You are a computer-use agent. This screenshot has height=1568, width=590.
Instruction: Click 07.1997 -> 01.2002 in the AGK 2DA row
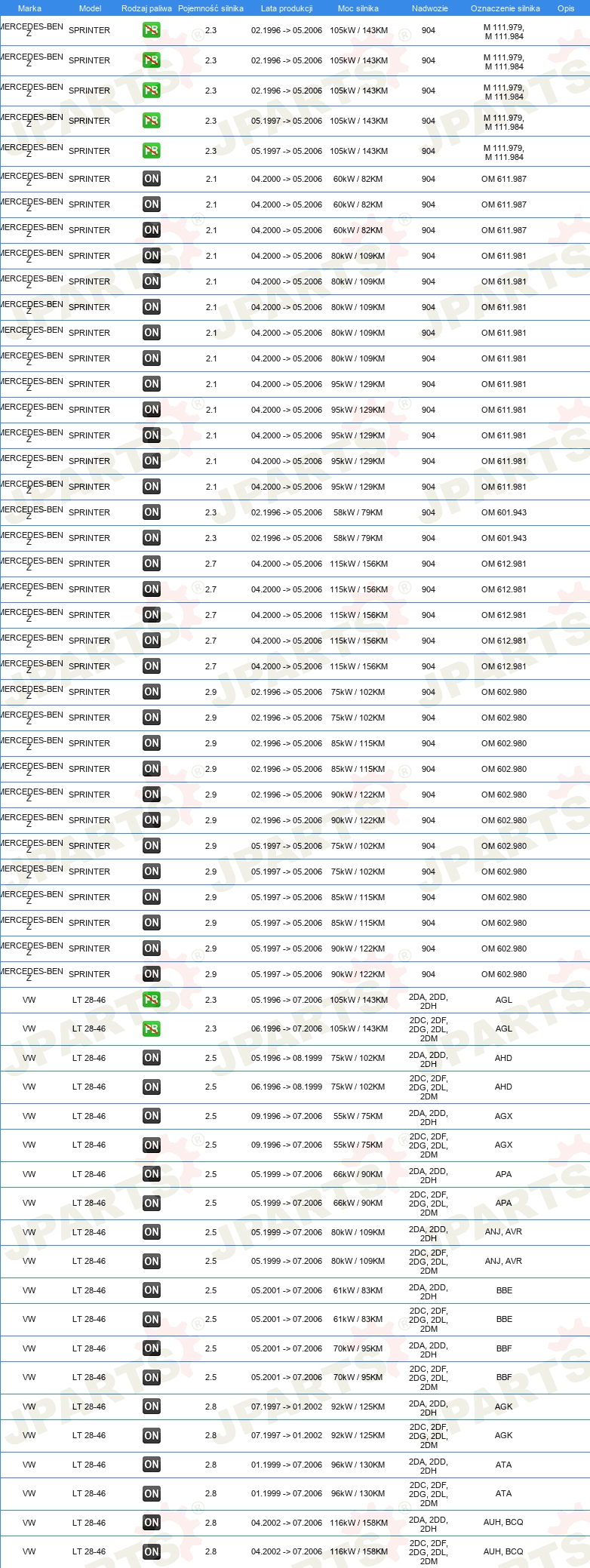287,1407
